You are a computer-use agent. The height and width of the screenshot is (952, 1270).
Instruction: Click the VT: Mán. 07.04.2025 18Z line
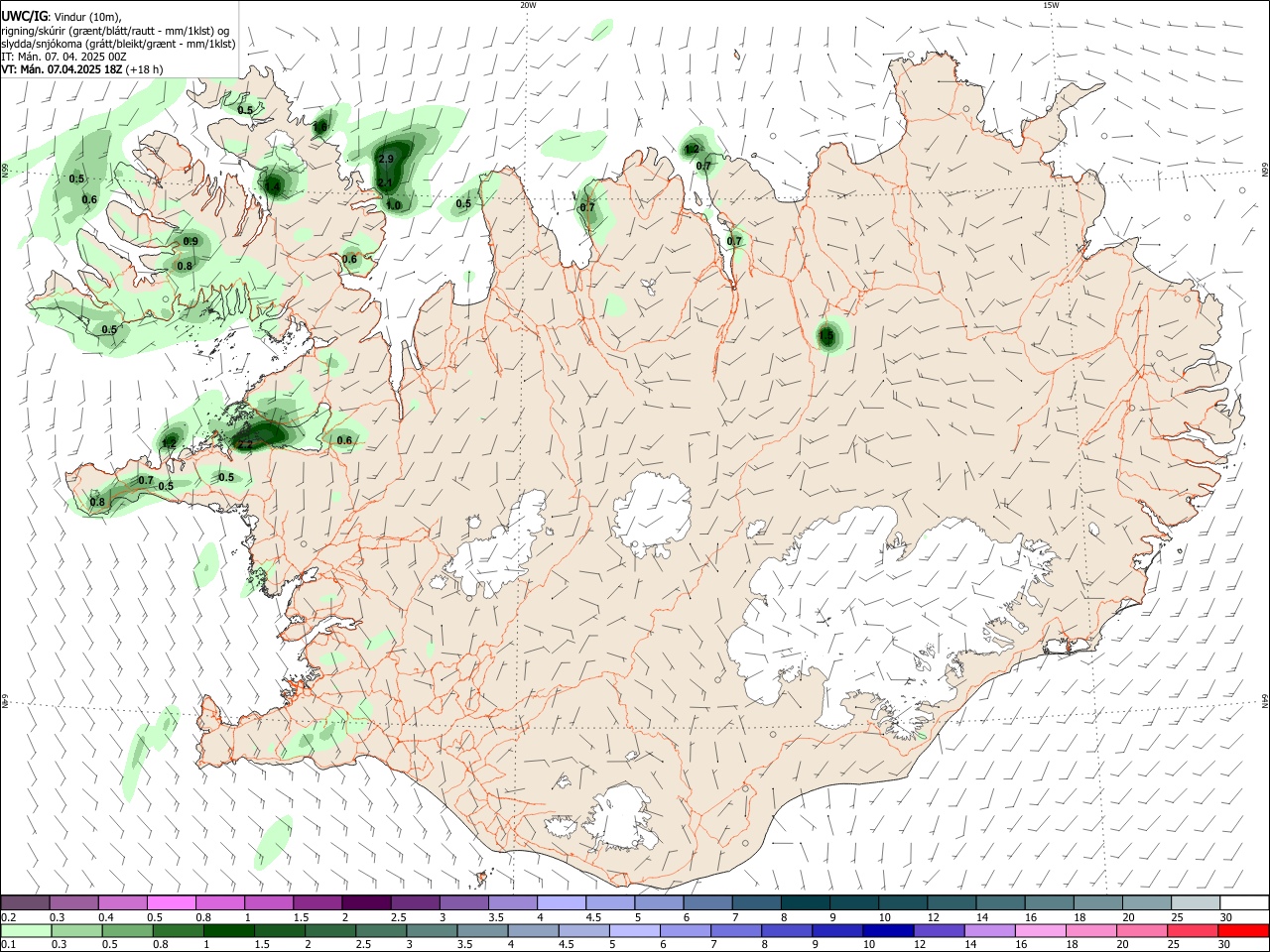pos(82,69)
